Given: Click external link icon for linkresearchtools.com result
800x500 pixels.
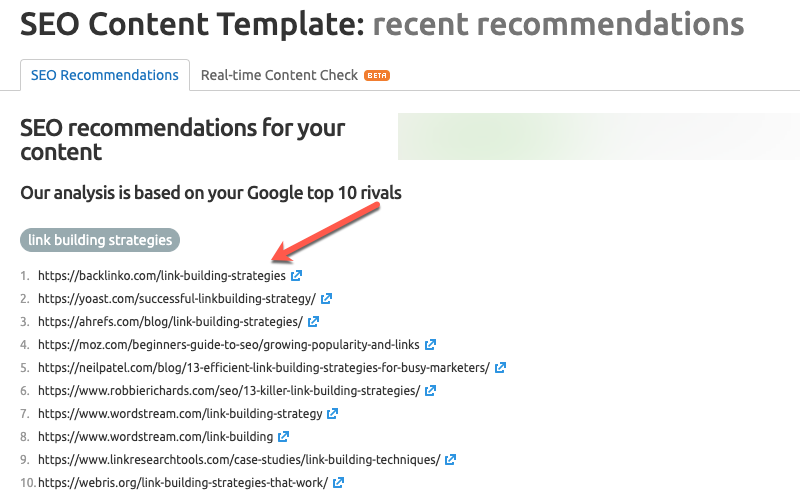Looking at the screenshot, I should [450, 459].
